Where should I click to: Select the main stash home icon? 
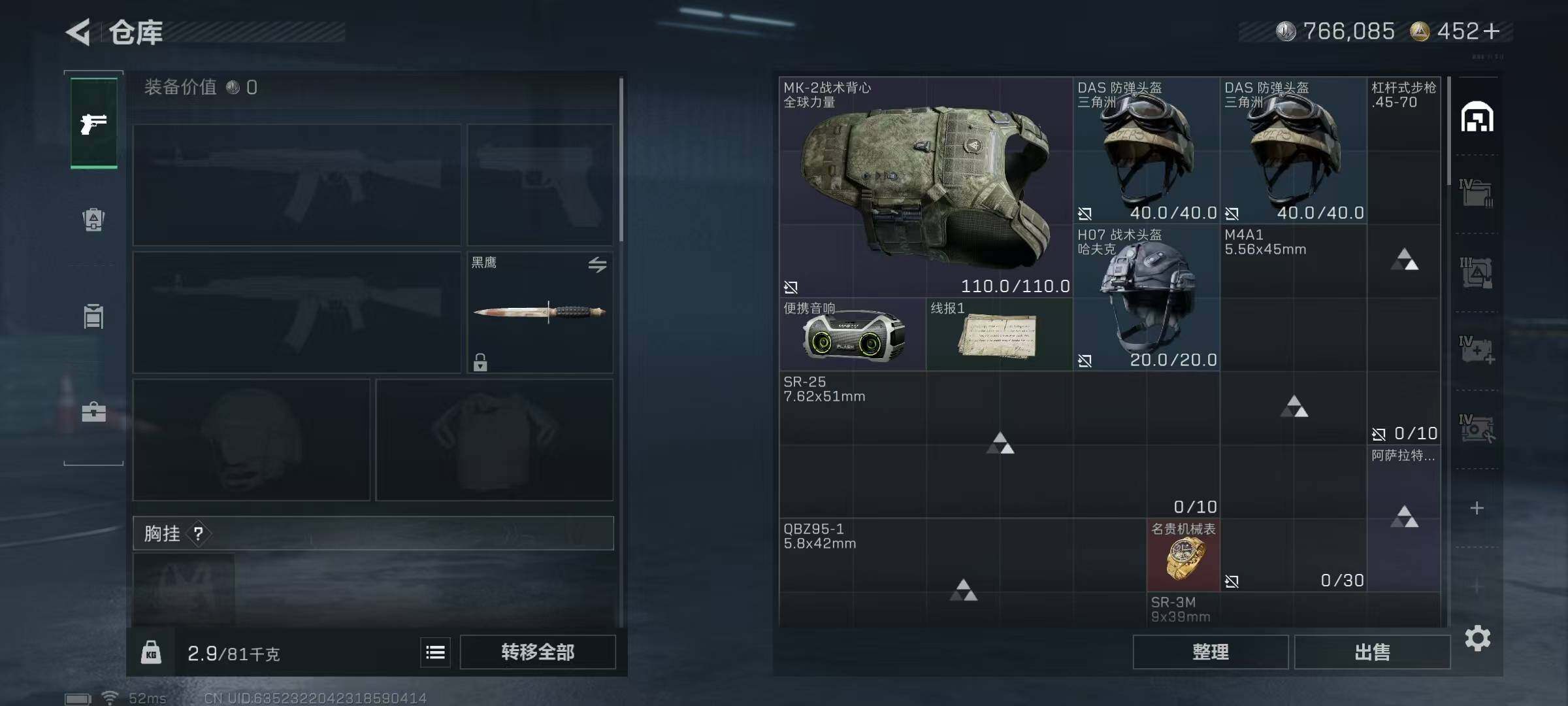1477,117
